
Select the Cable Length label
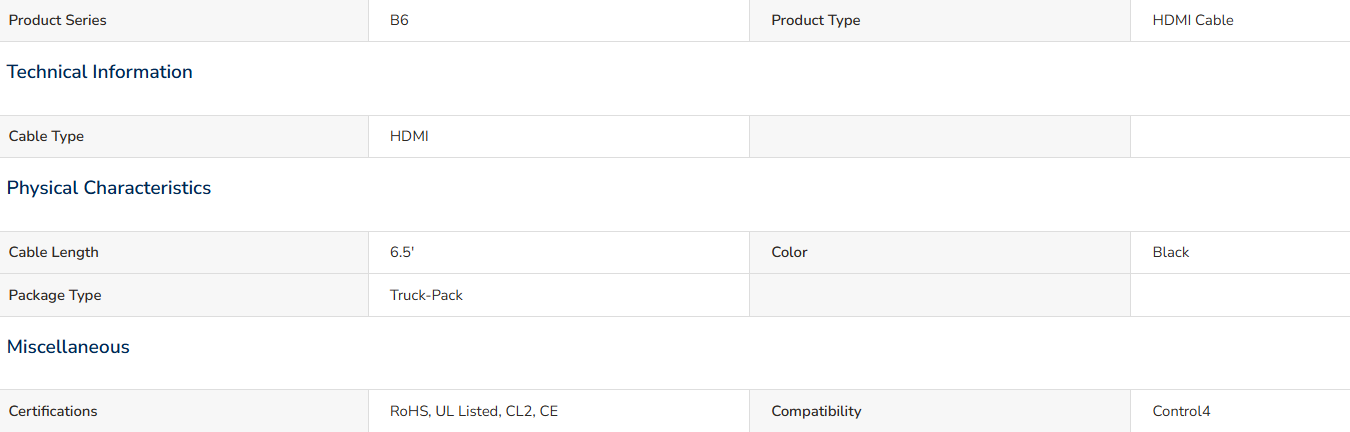[54, 252]
